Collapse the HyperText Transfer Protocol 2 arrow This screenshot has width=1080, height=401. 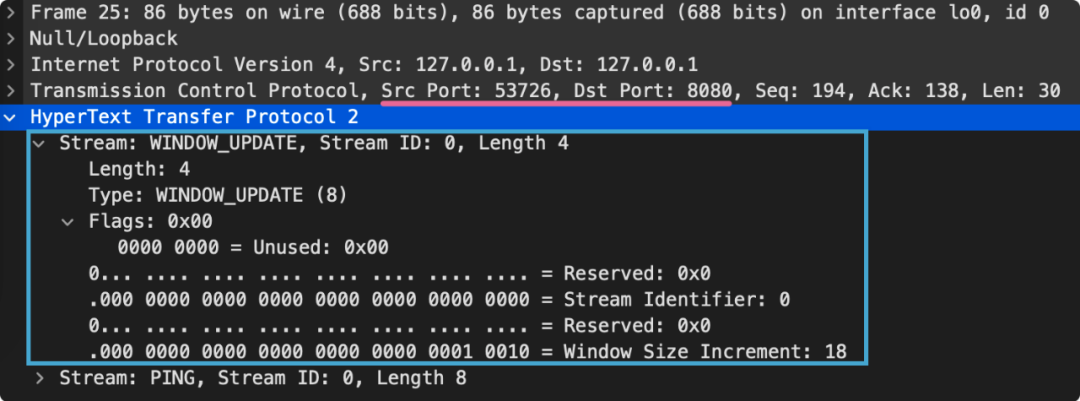click(11, 117)
